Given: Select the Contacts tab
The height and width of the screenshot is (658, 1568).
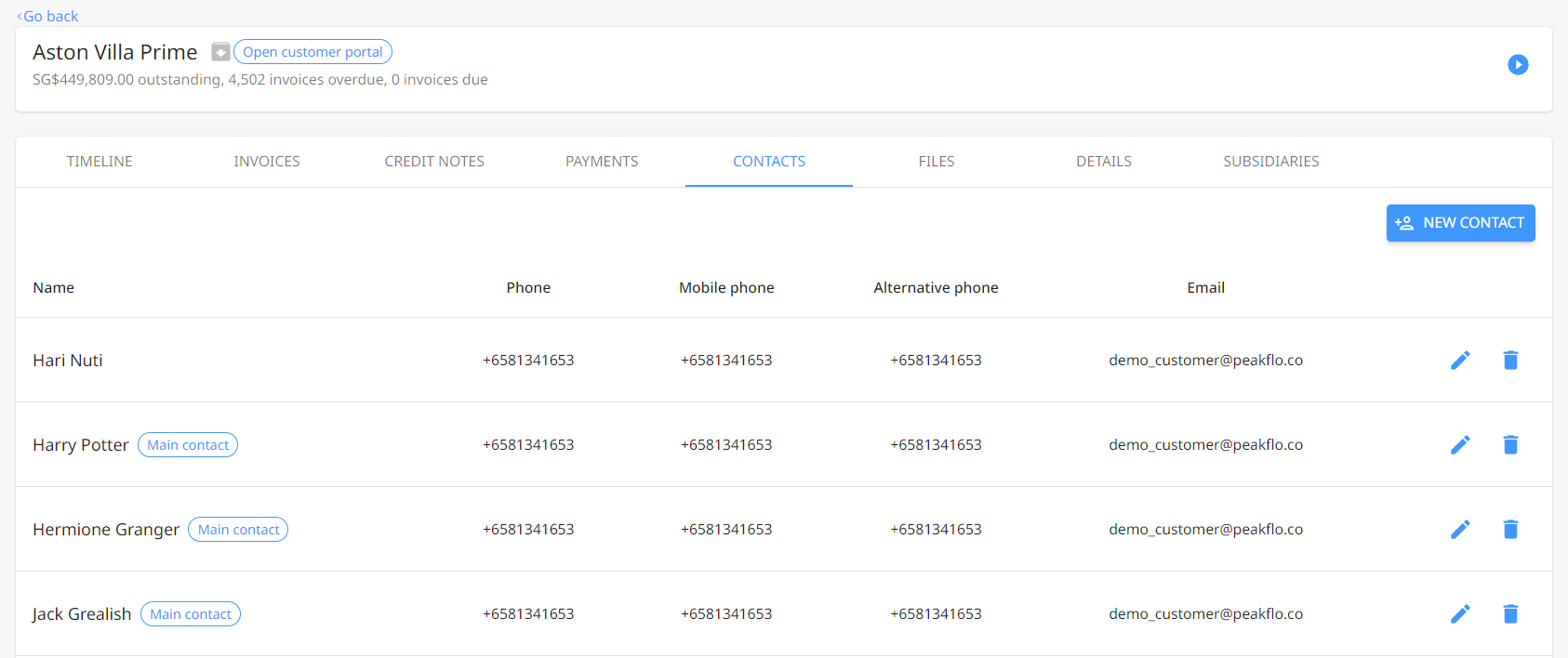Looking at the screenshot, I should (x=769, y=162).
